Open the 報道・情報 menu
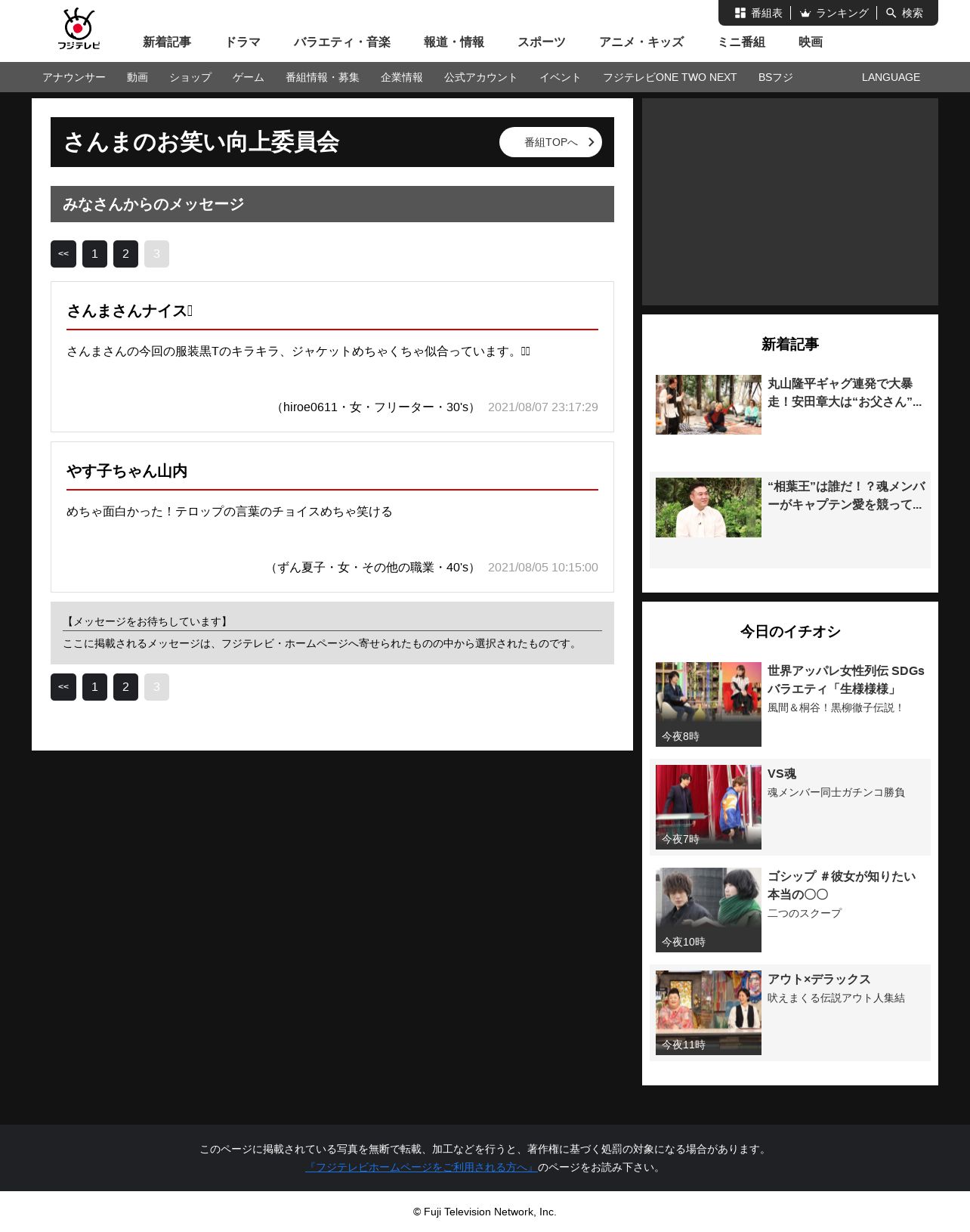 click(x=454, y=42)
